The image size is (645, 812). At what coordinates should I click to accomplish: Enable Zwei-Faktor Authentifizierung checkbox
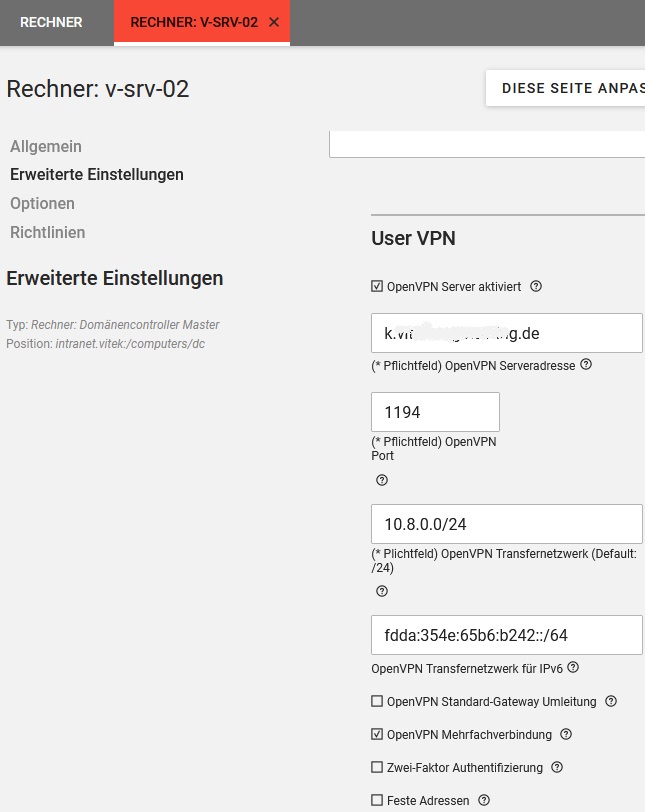pos(377,767)
